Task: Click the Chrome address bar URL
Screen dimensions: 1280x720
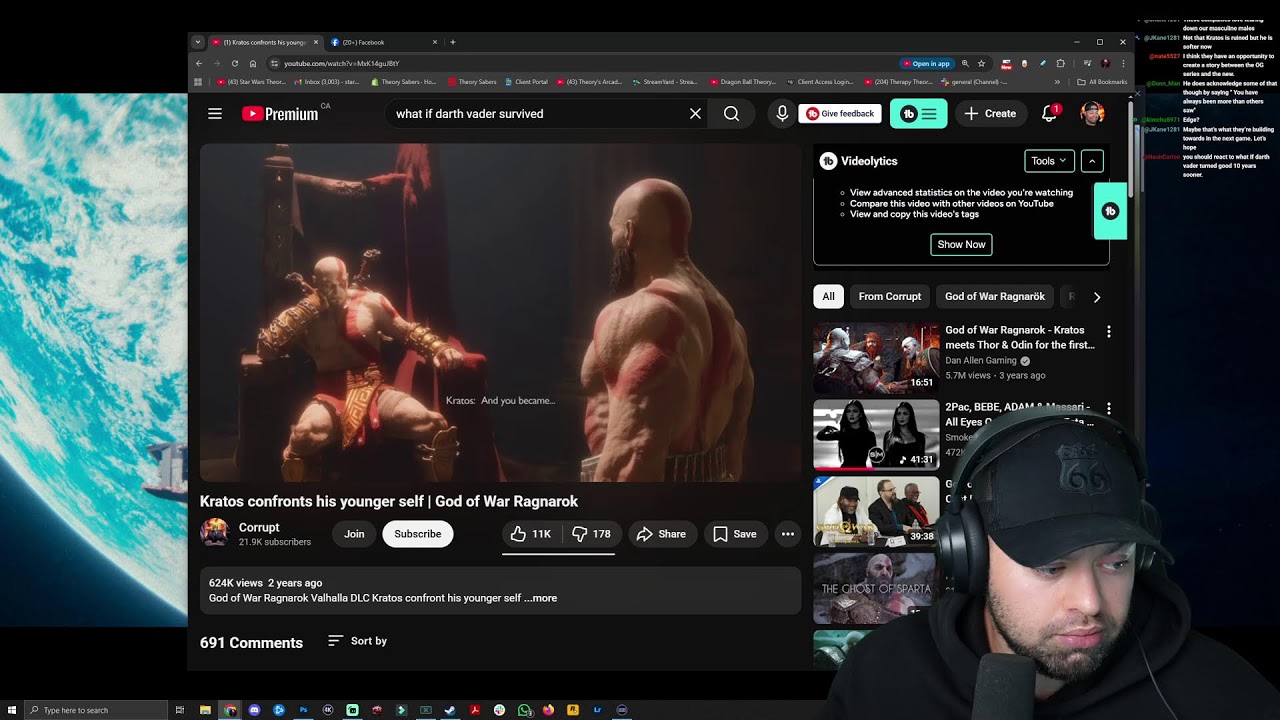Action: click(x=341, y=64)
